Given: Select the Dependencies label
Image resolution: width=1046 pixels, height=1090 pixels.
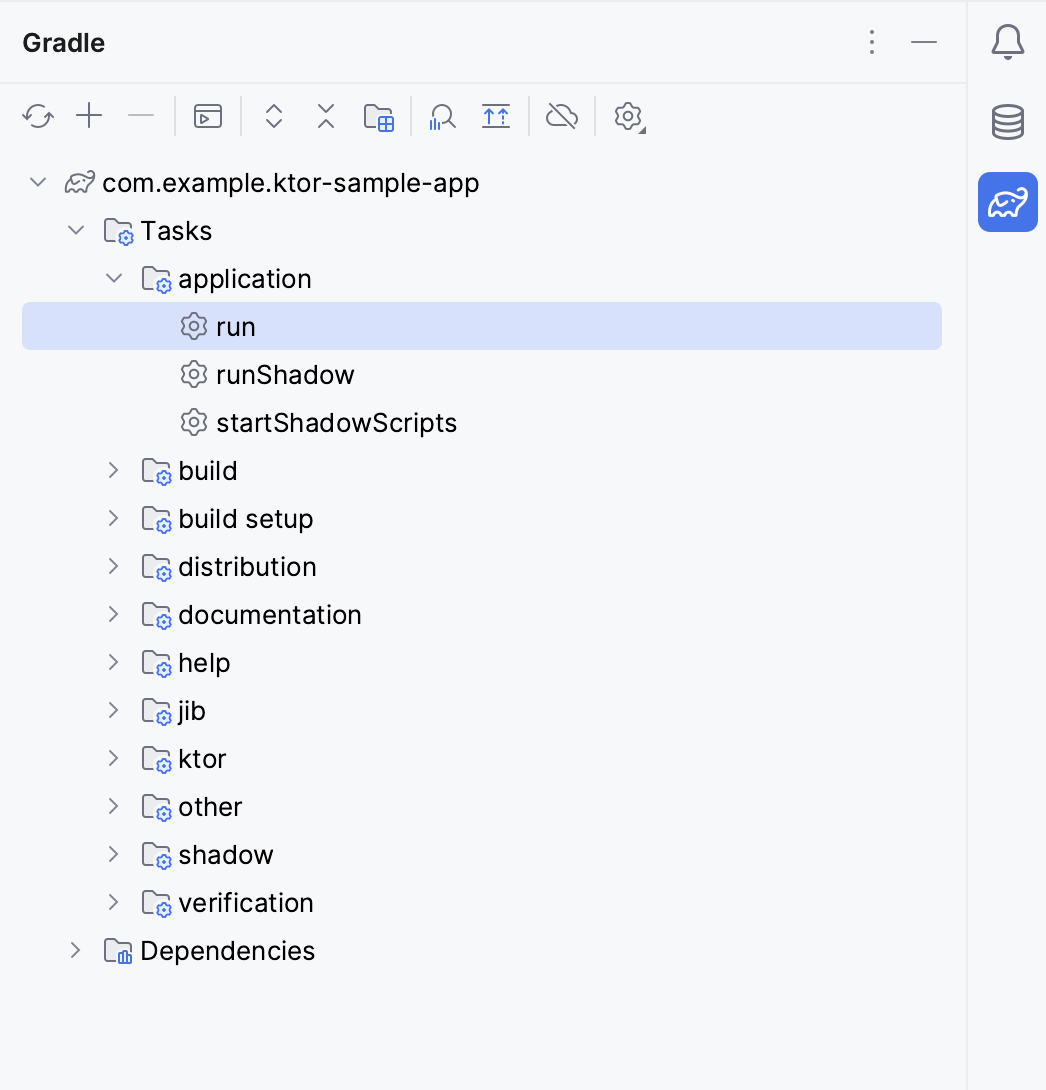Looking at the screenshot, I should (x=227, y=951).
